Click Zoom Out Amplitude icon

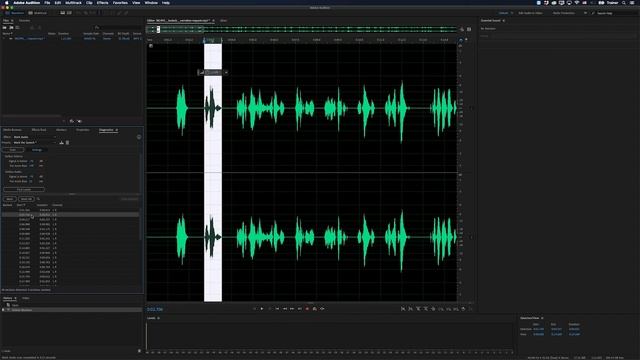pyautogui.click(x=411, y=309)
